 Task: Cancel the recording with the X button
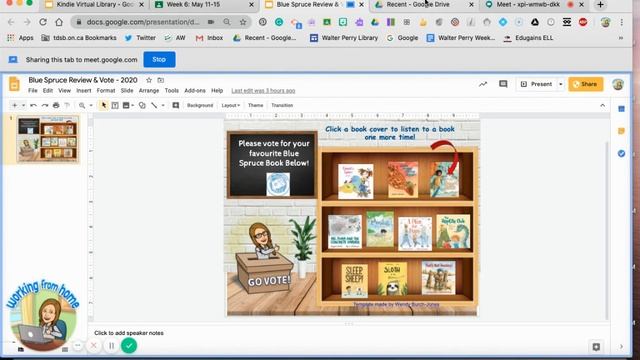93,346
